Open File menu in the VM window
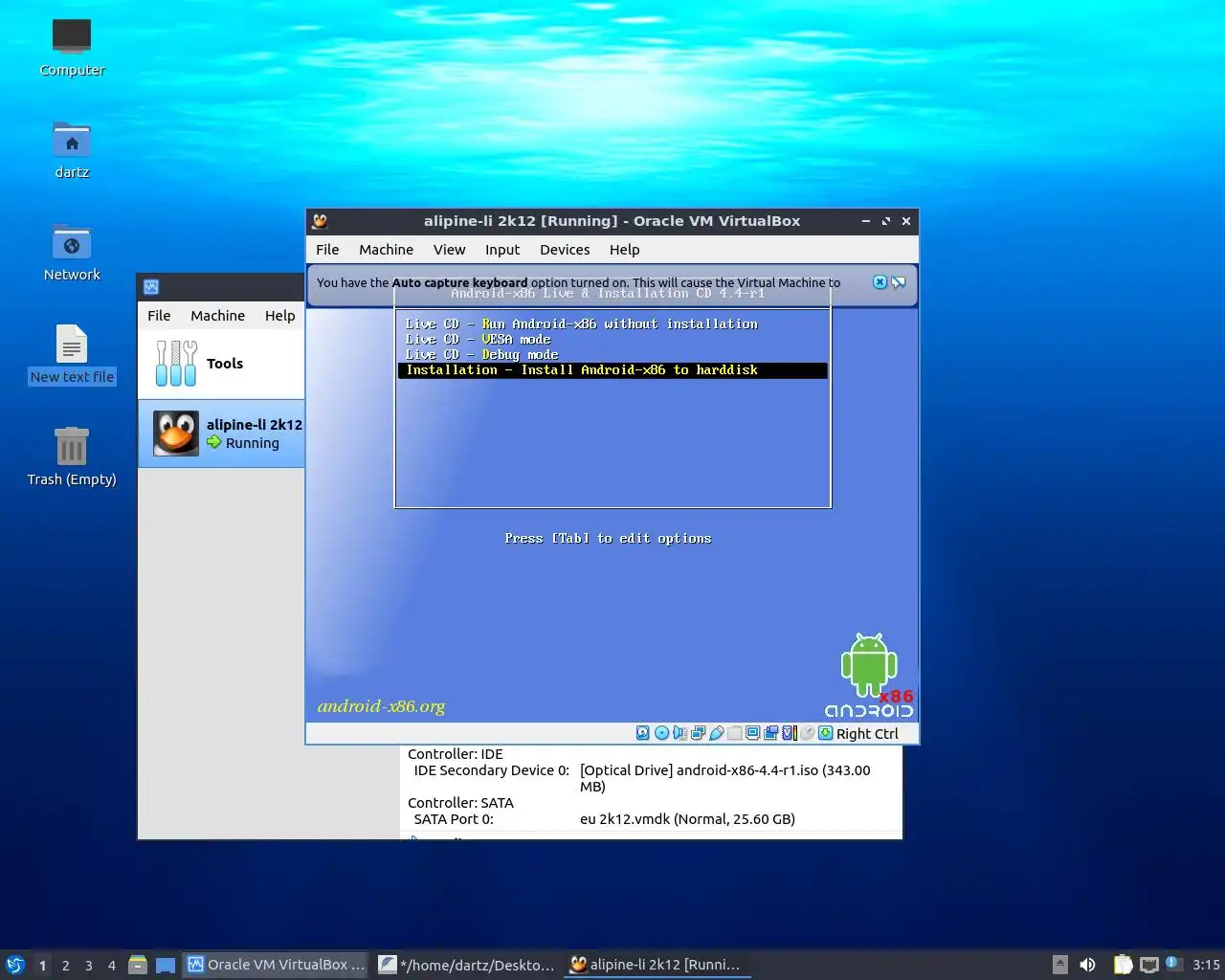Viewport: 1225px width, 980px height. [x=327, y=250]
